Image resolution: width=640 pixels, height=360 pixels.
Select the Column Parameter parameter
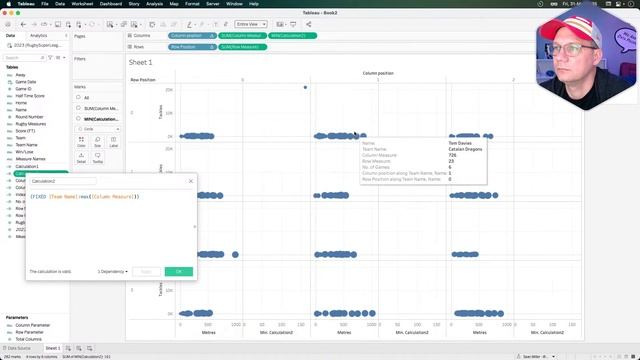pos(33,325)
